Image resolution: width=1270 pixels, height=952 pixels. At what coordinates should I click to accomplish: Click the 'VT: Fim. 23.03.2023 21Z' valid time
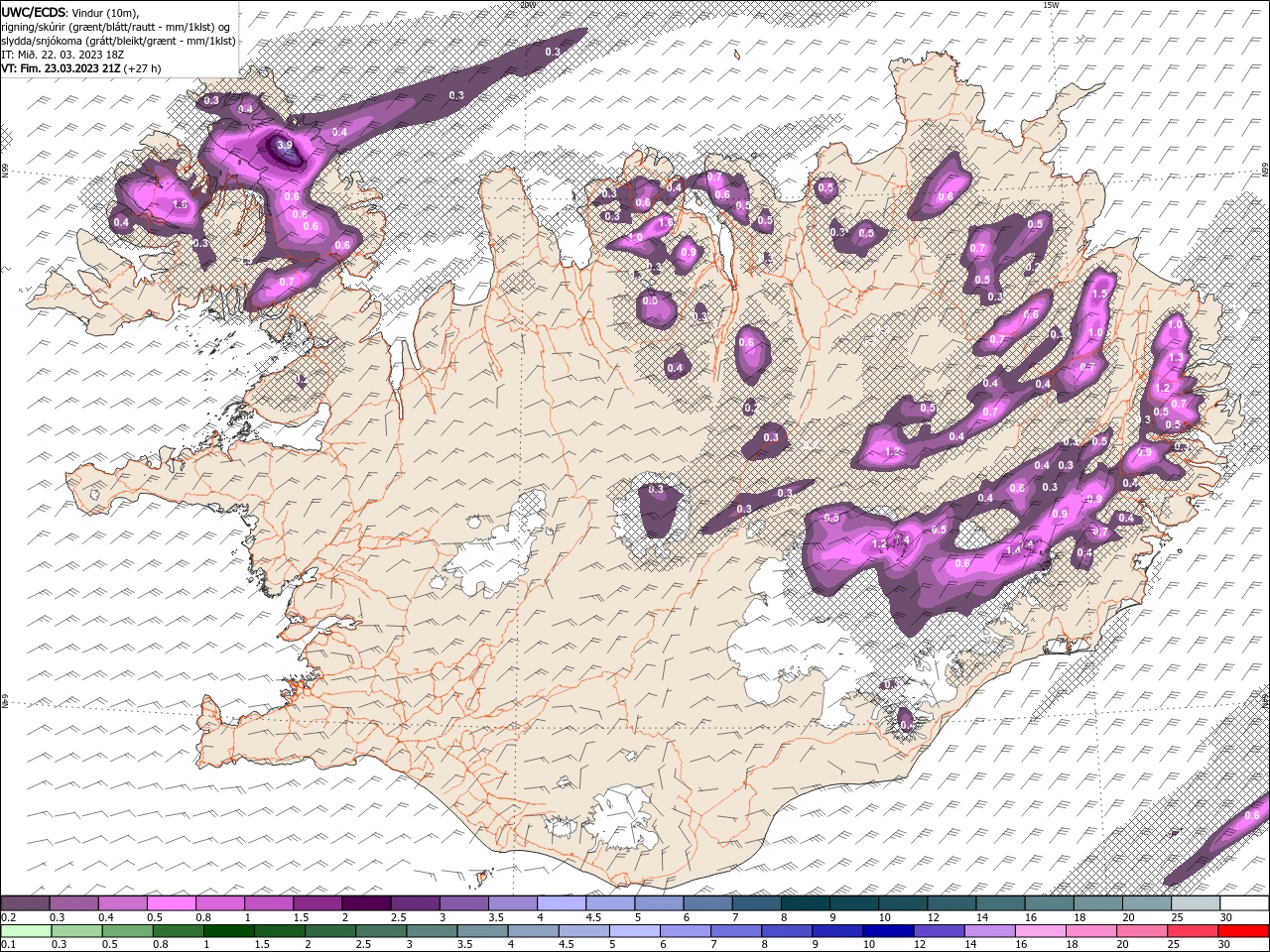pos(61,68)
